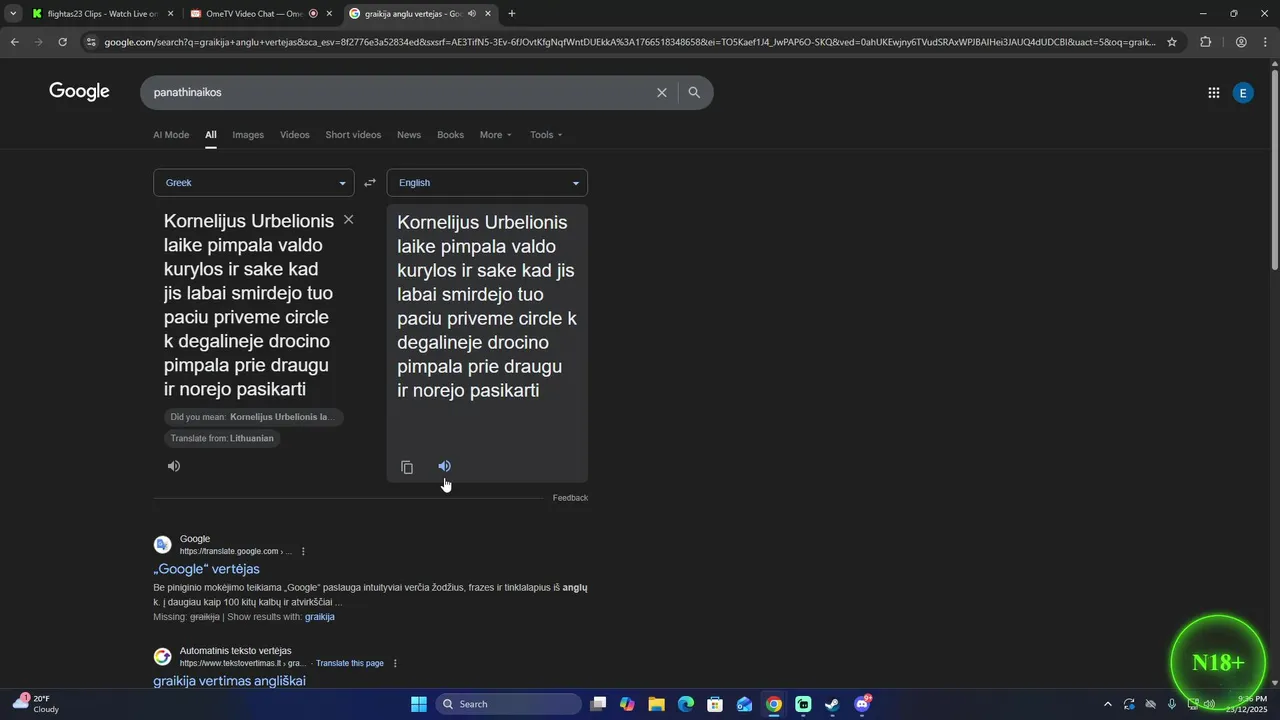Switch to AI Mode tab
The image size is (1280, 720).
171,135
